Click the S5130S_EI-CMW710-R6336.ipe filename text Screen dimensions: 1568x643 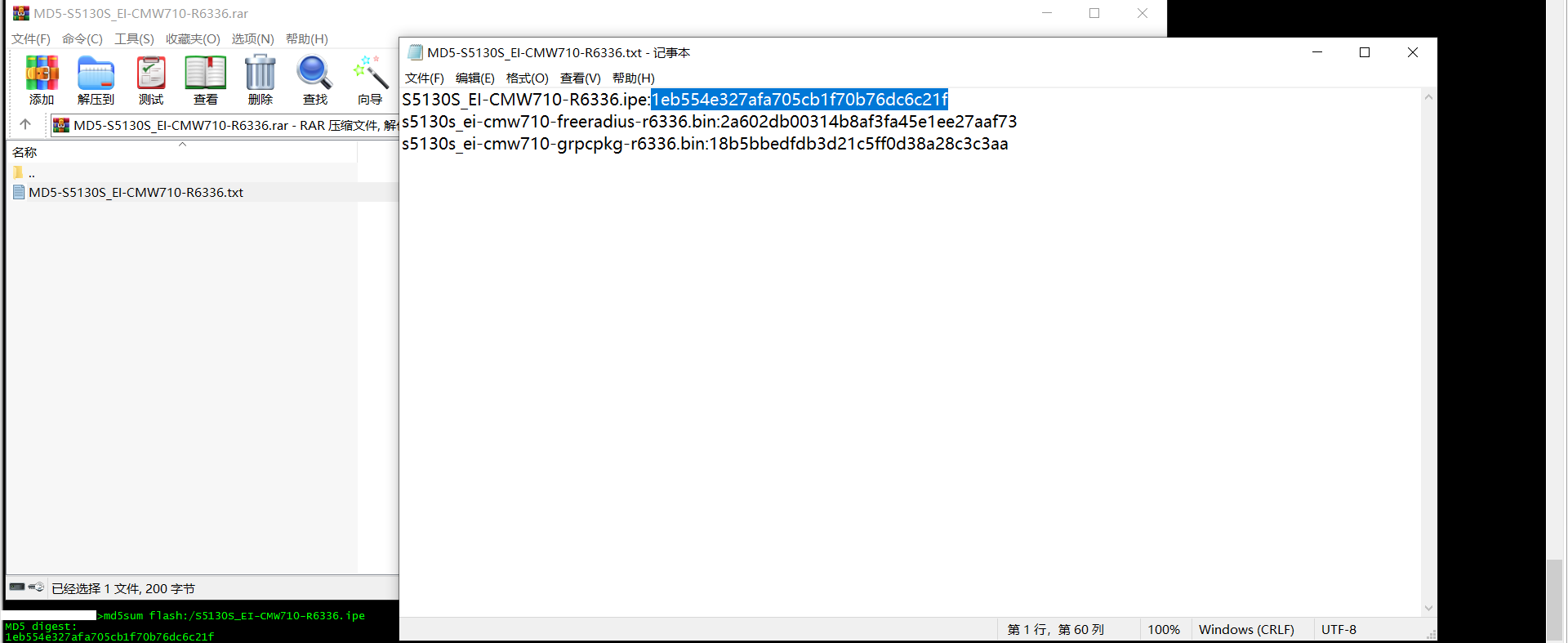point(525,100)
